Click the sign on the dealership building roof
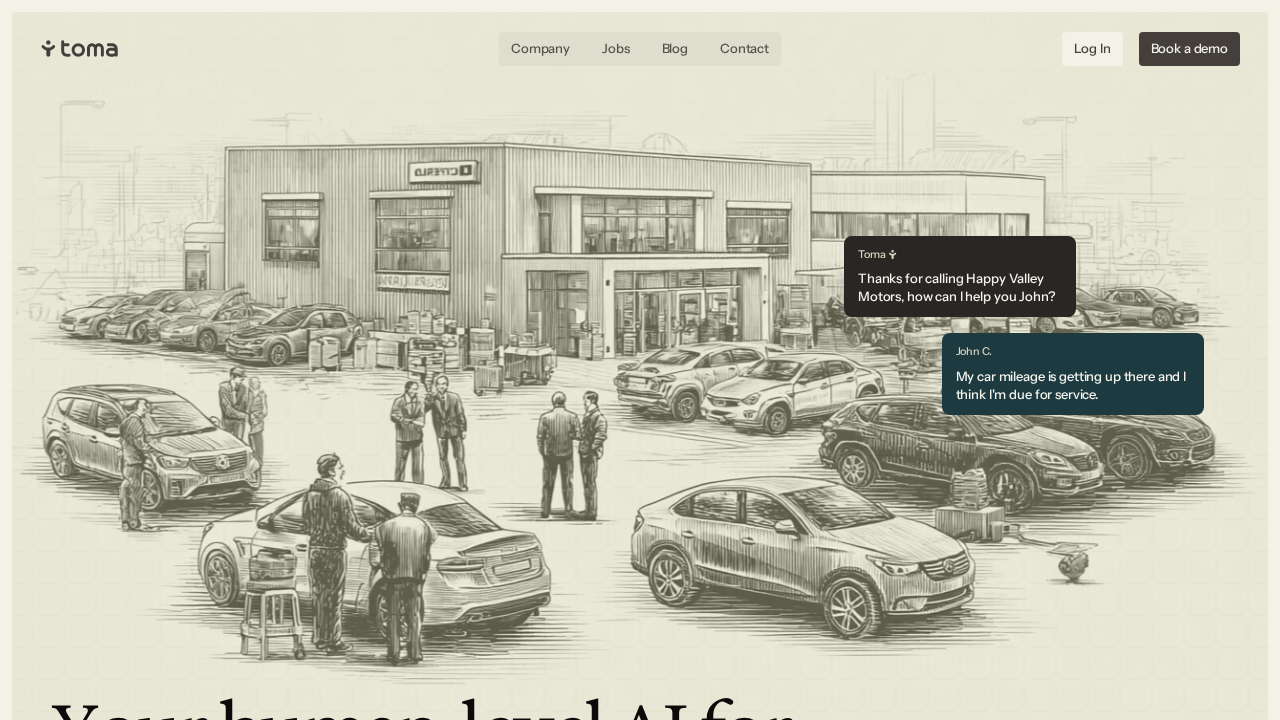This screenshot has height=720, width=1280. [x=443, y=172]
